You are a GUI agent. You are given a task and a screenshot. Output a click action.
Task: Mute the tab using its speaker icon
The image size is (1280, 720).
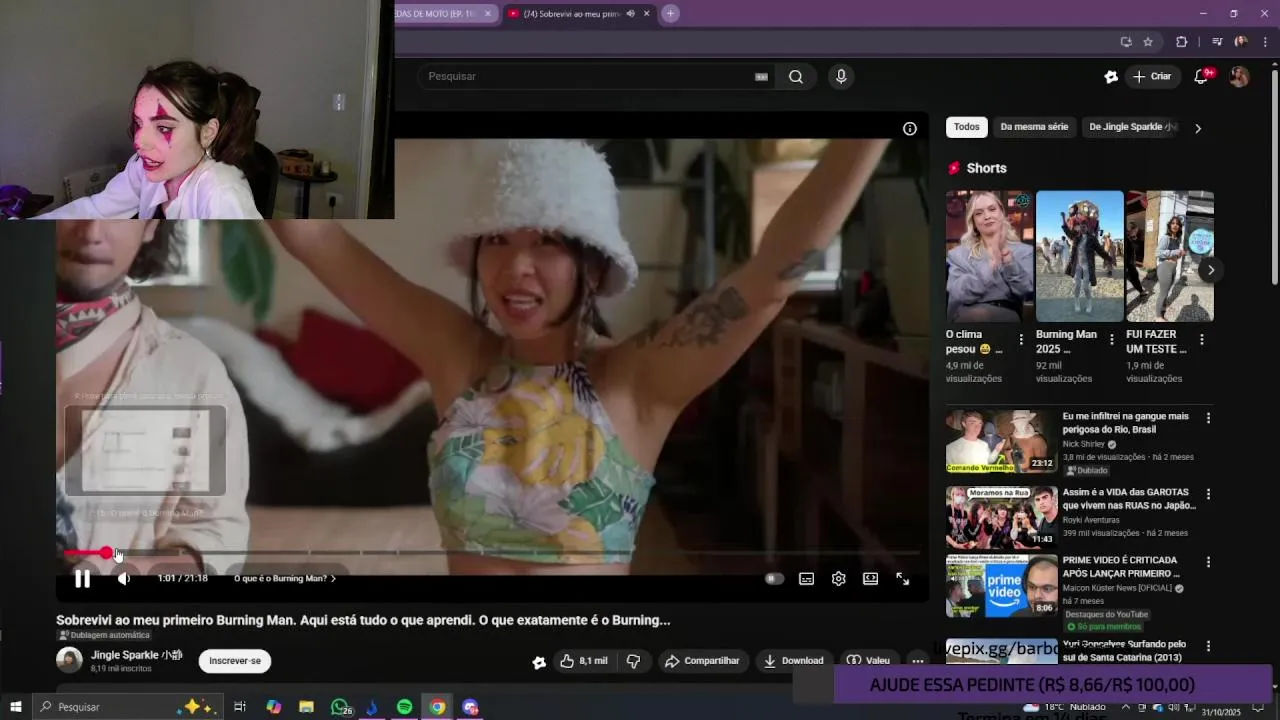pyautogui.click(x=630, y=14)
